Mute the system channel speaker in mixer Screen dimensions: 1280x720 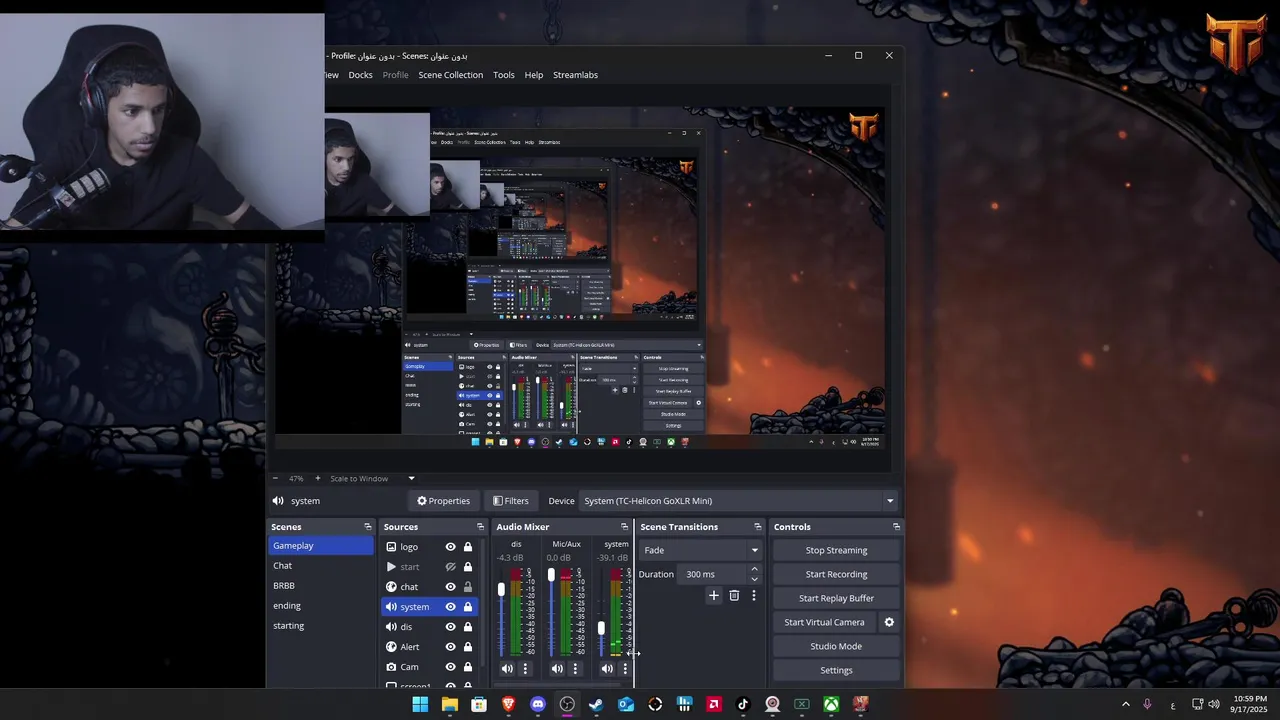pyautogui.click(x=607, y=669)
